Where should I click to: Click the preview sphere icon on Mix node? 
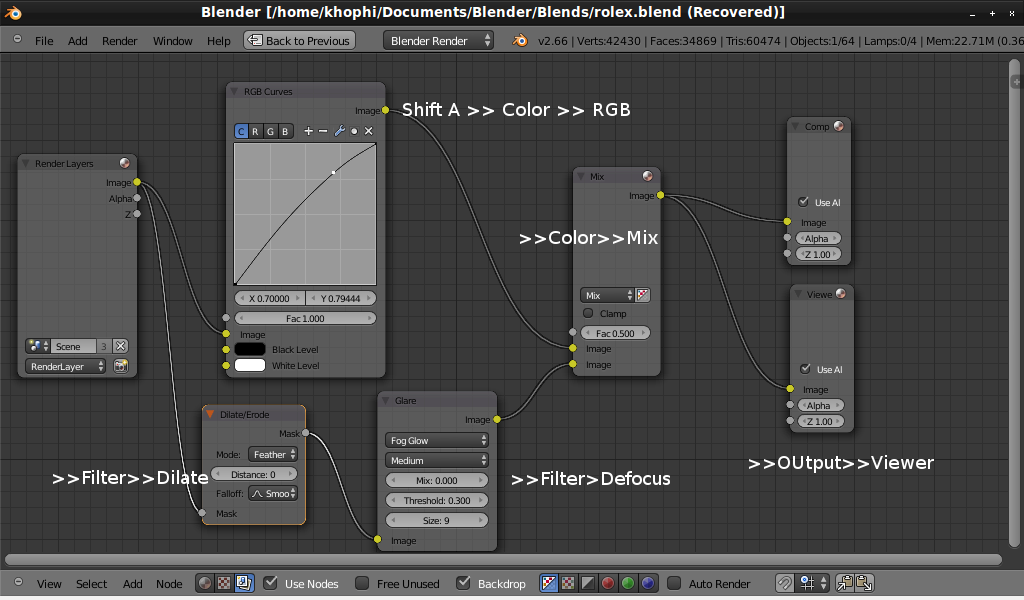coord(648,176)
